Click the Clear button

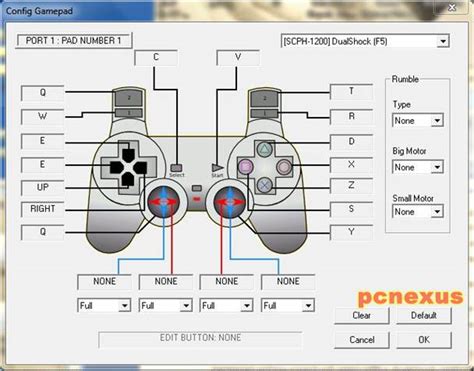pyautogui.click(x=361, y=315)
